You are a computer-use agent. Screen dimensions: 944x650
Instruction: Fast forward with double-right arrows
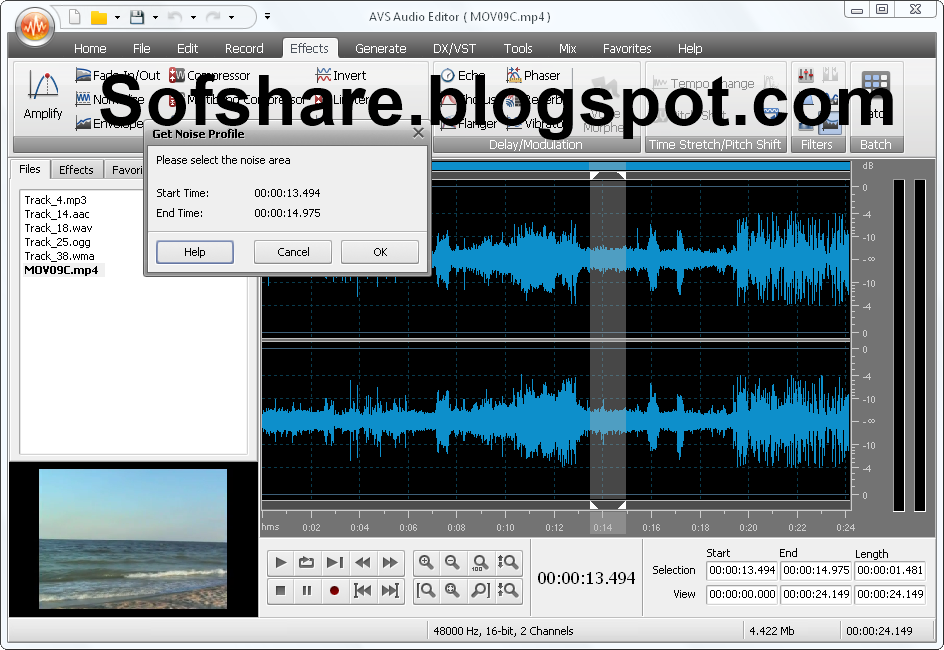click(390, 562)
